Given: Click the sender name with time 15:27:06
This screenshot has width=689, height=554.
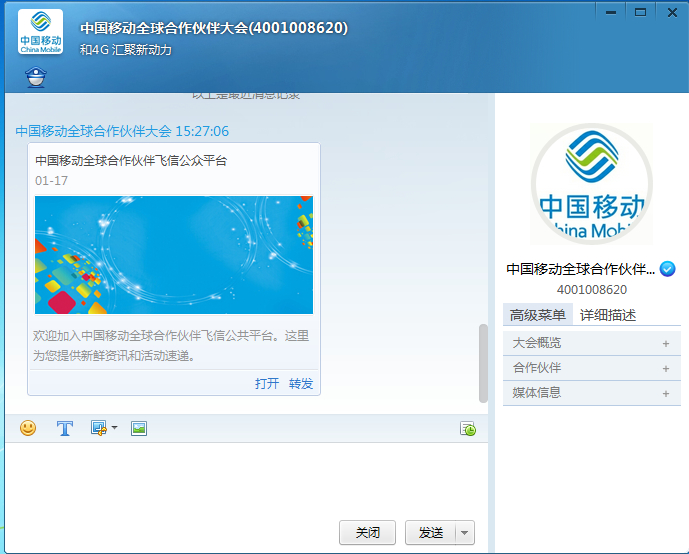Looking at the screenshot, I should 122,131.
